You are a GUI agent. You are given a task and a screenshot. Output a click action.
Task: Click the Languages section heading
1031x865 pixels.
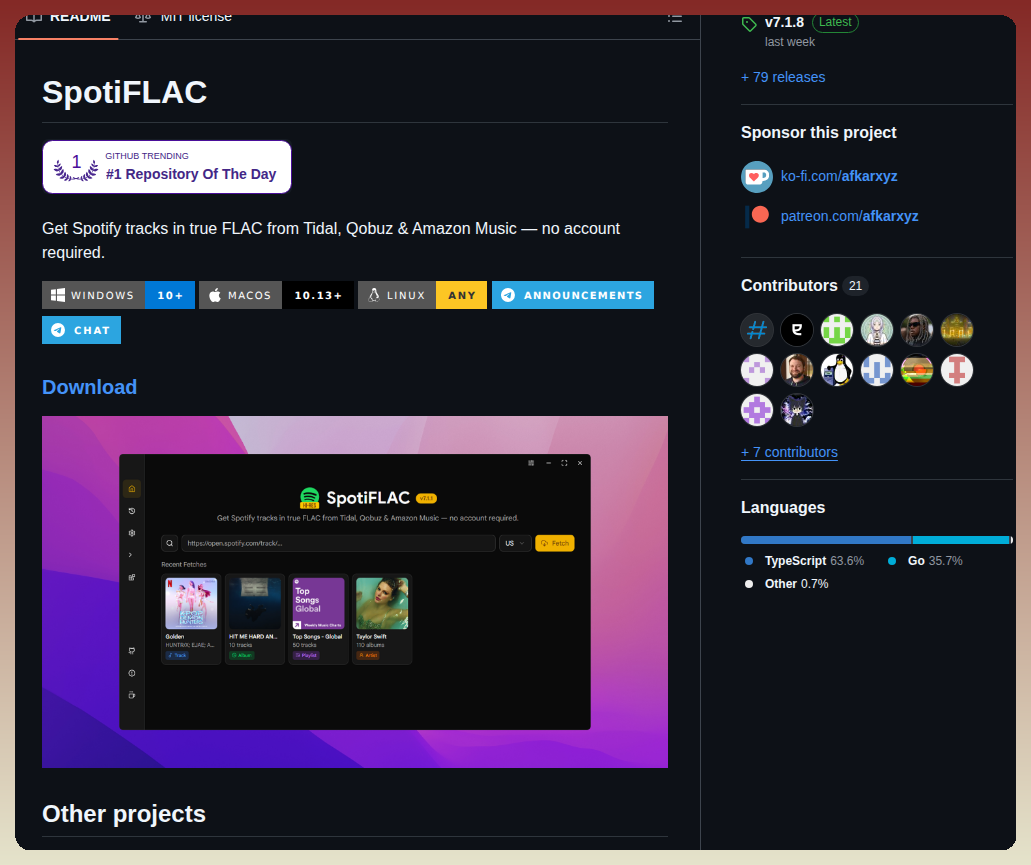point(782,507)
